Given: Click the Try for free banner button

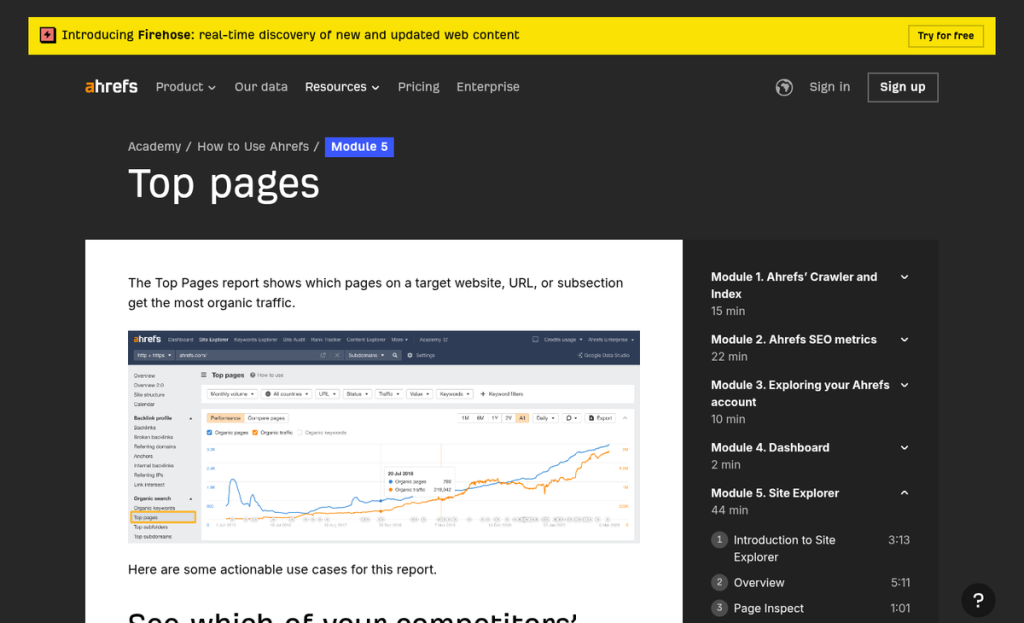Looking at the screenshot, I should 945,34.
